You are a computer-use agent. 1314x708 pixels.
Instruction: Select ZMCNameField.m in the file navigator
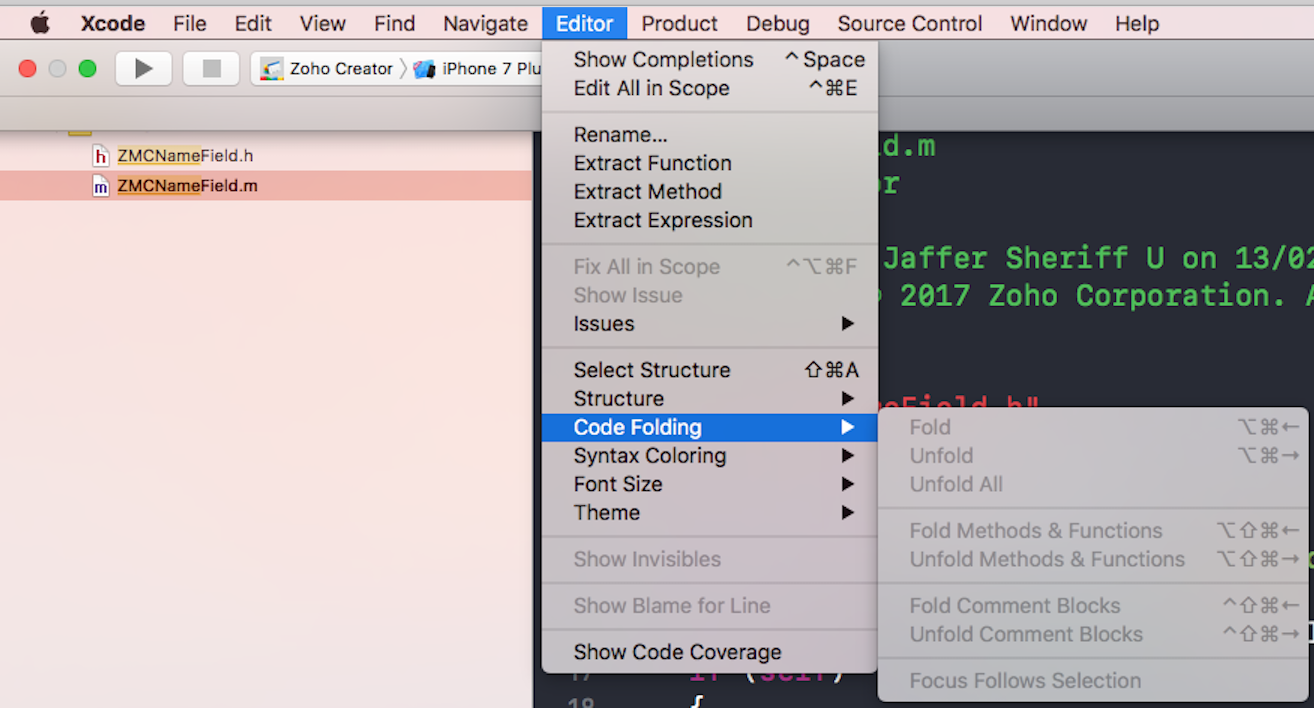coord(187,186)
